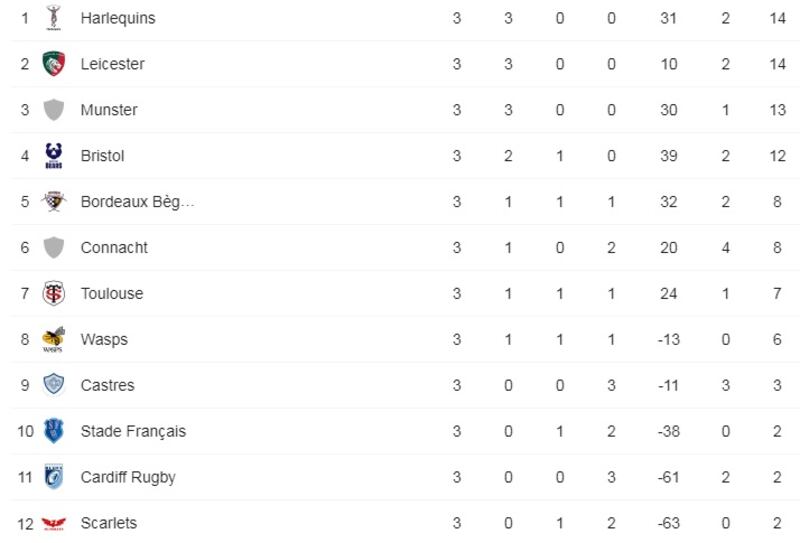Image resolution: width=800 pixels, height=543 pixels.
Task: Open the Harlequins team link
Action: pos(118,18)
